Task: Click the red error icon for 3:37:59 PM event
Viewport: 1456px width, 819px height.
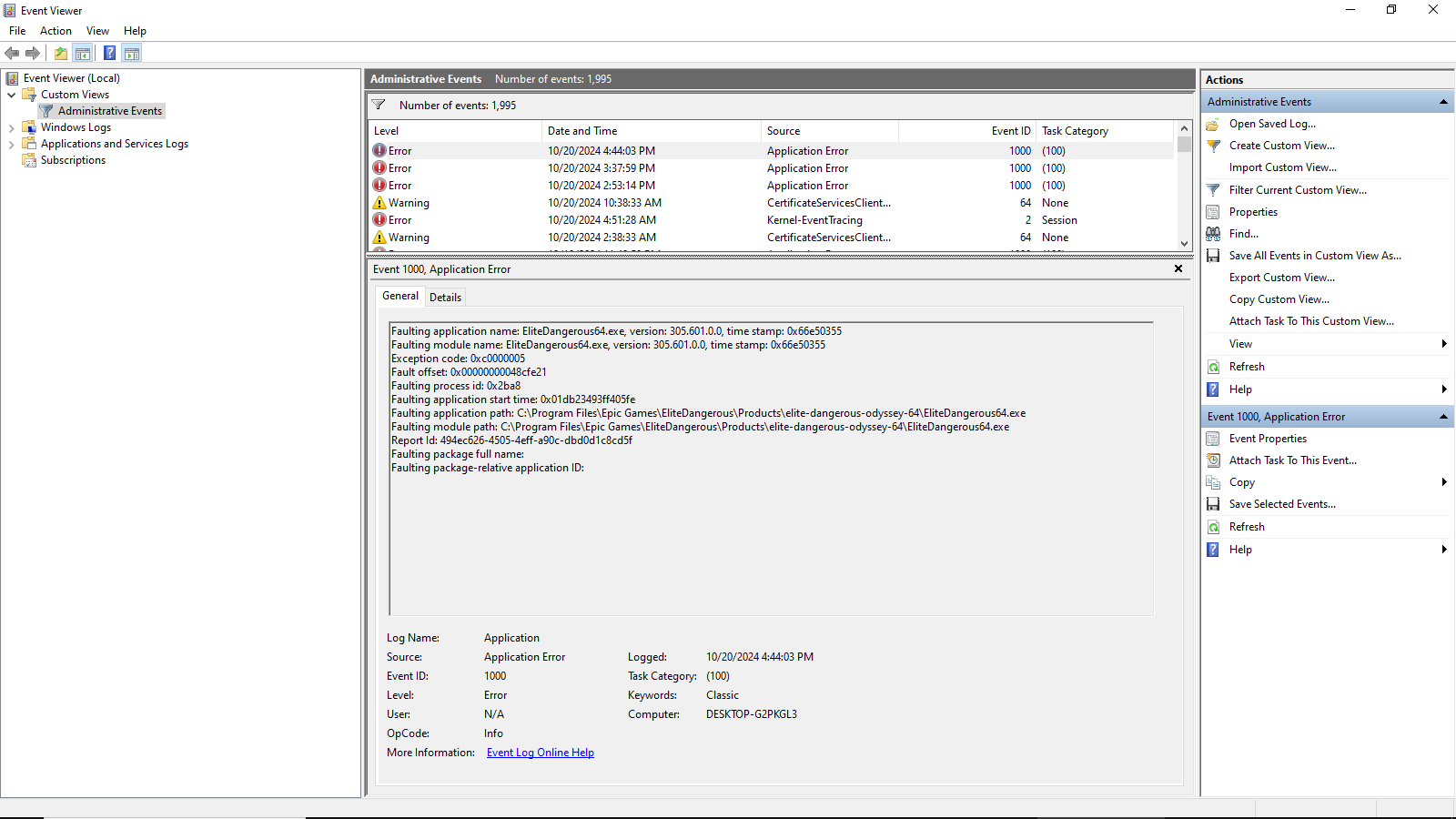Action: [379, 168]
